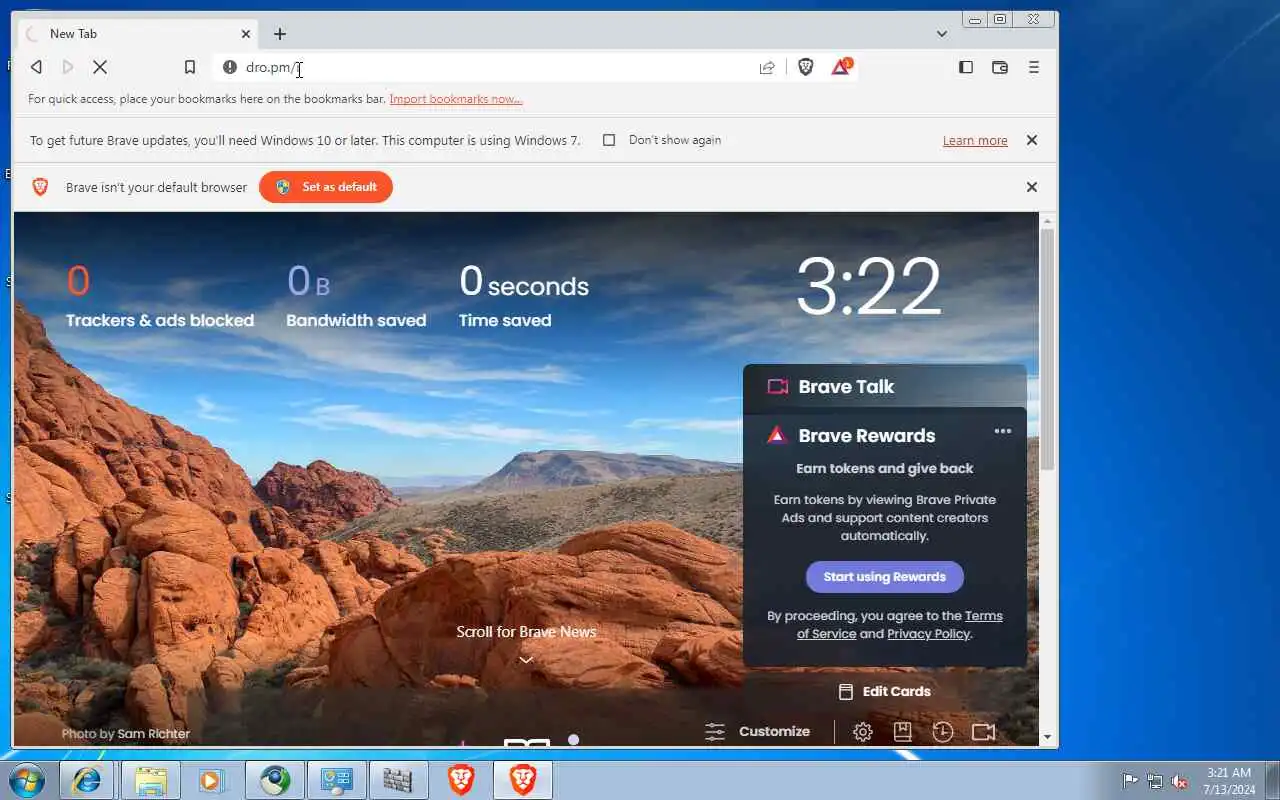Click the Bandwidth saved stat
This screenshot has width=1280, height=800.
click(x=356, y=296)
